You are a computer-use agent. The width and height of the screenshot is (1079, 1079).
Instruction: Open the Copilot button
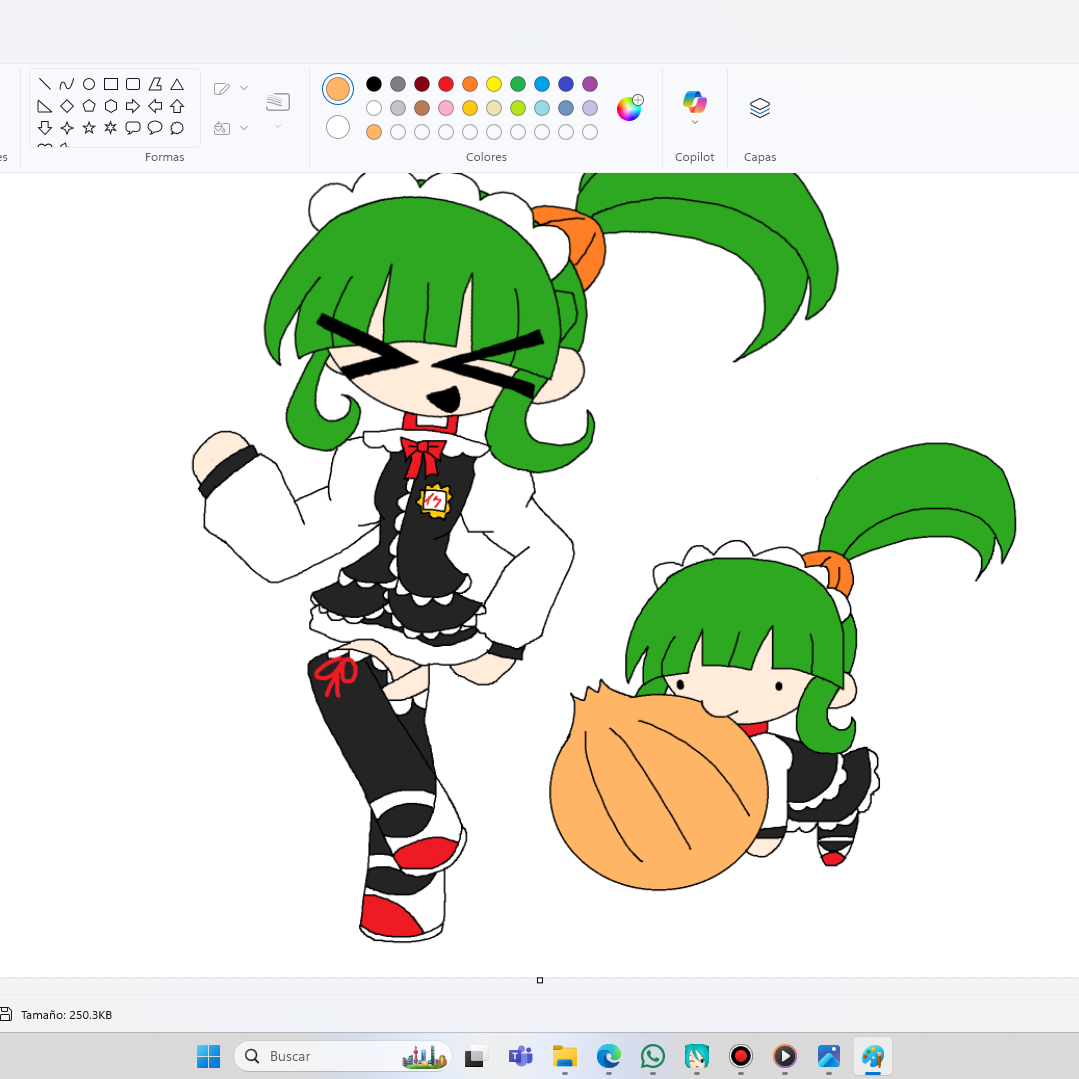[x=694, y=102]
